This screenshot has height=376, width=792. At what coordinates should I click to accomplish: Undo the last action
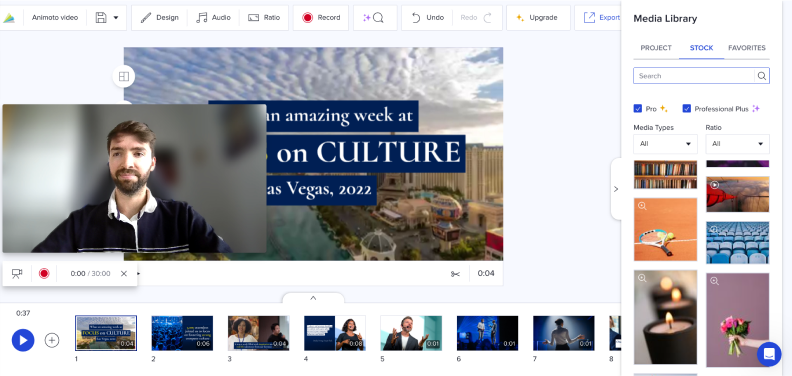pos(427,18)
